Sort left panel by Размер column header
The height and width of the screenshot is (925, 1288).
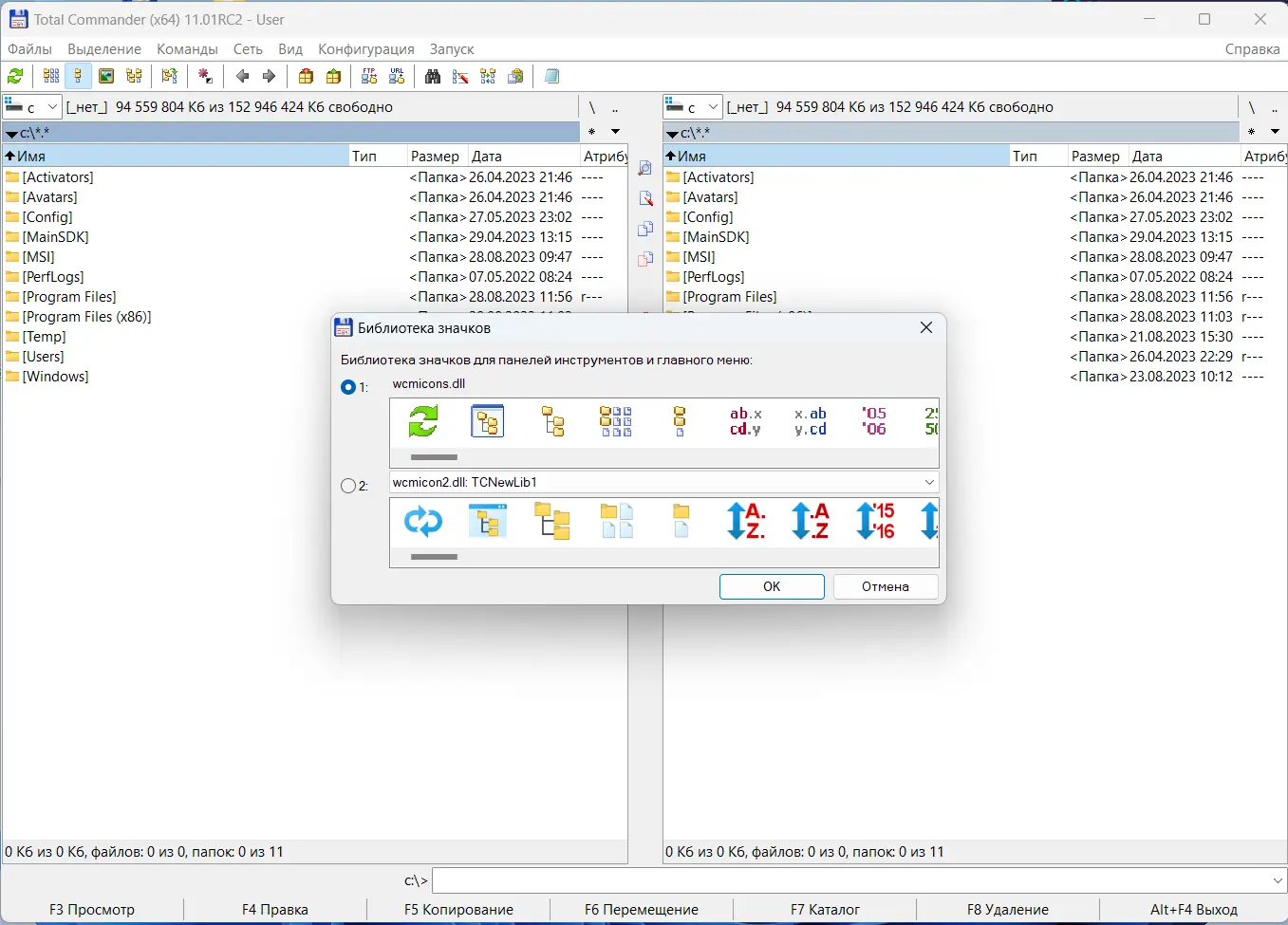pos(436,157)
